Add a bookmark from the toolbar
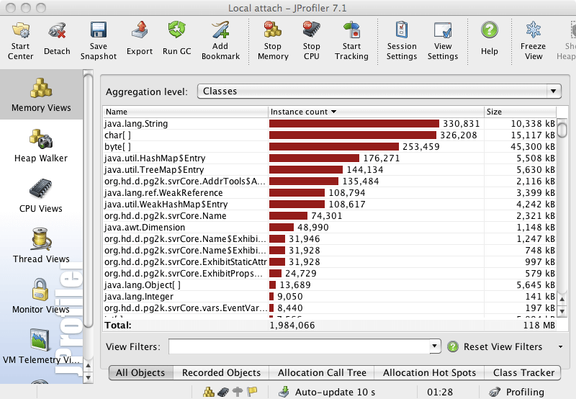Screen dimensions: 576x399 pos(220,40)
